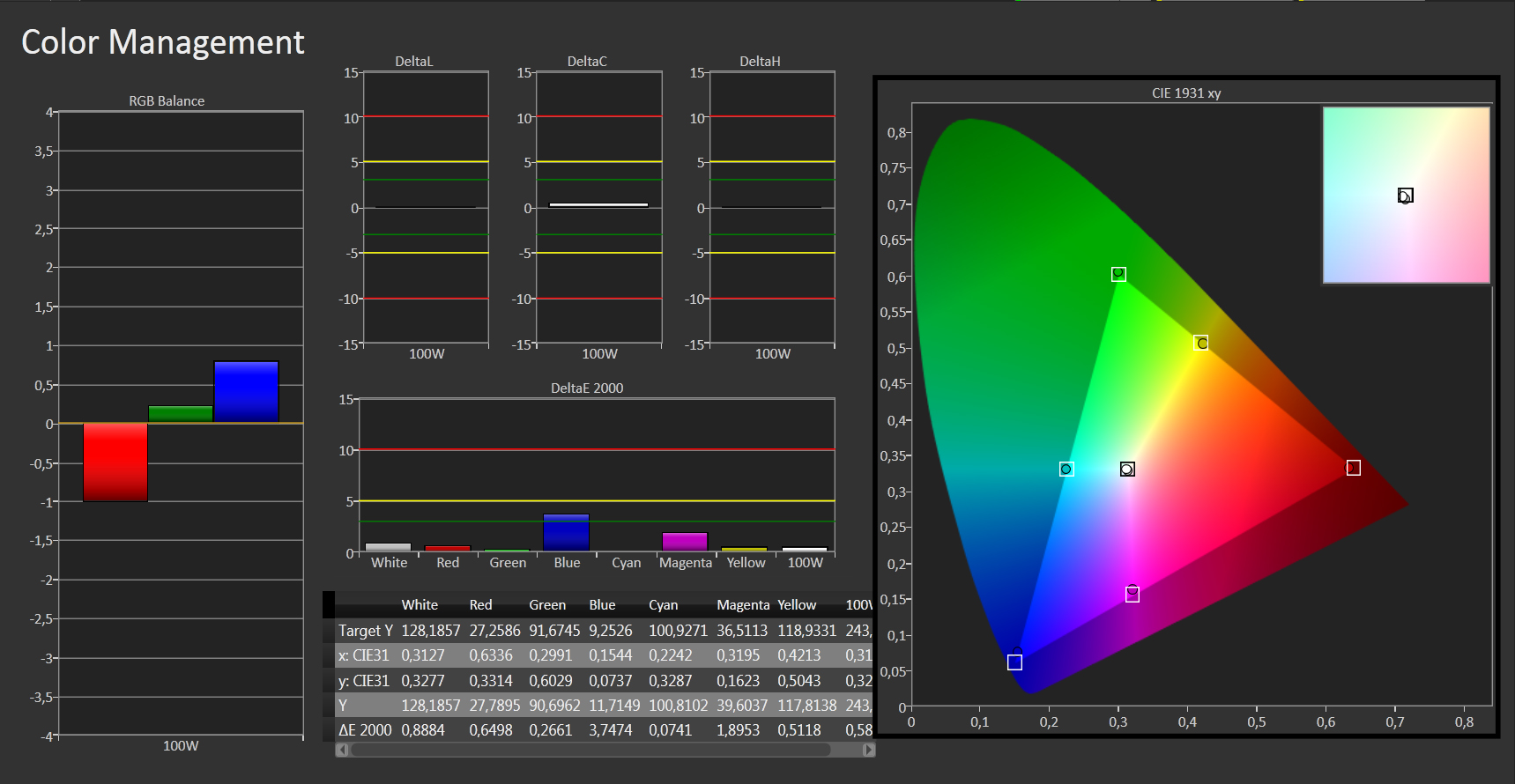
Task: Click the White Target Y value 128,1857
Action: [431, 631]
